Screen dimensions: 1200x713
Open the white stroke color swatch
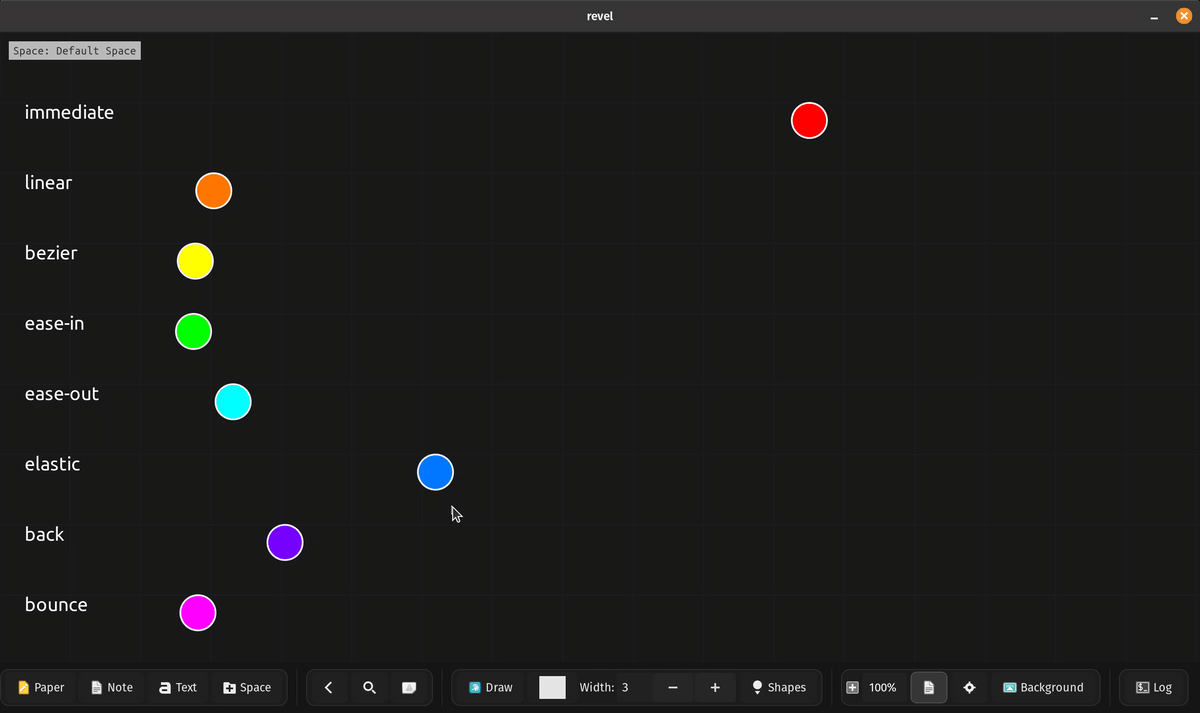(x=552, y=687)
